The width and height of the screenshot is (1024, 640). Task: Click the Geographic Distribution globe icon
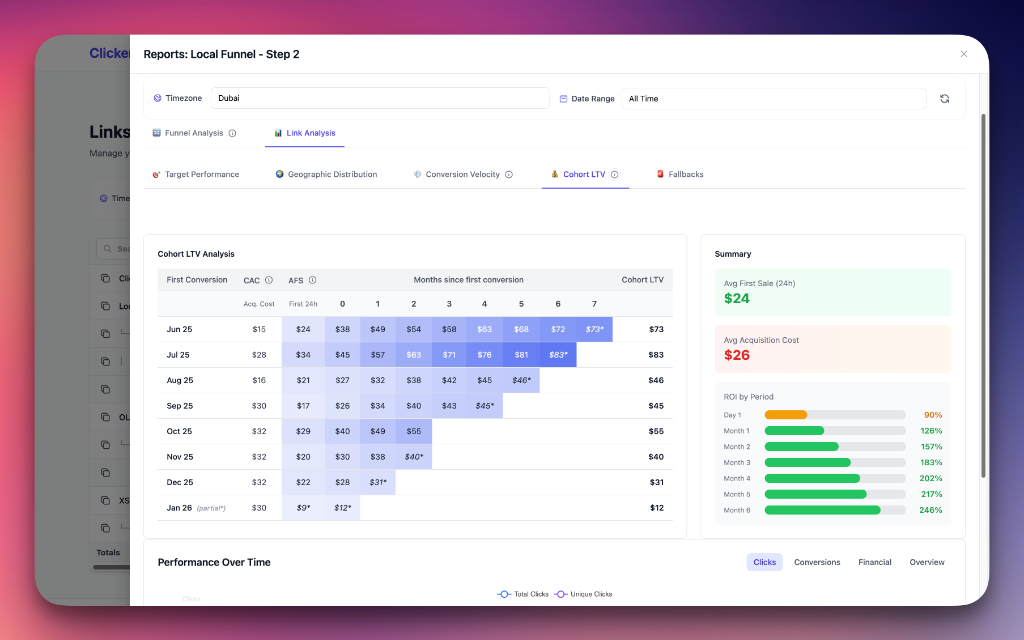point(279,174)
